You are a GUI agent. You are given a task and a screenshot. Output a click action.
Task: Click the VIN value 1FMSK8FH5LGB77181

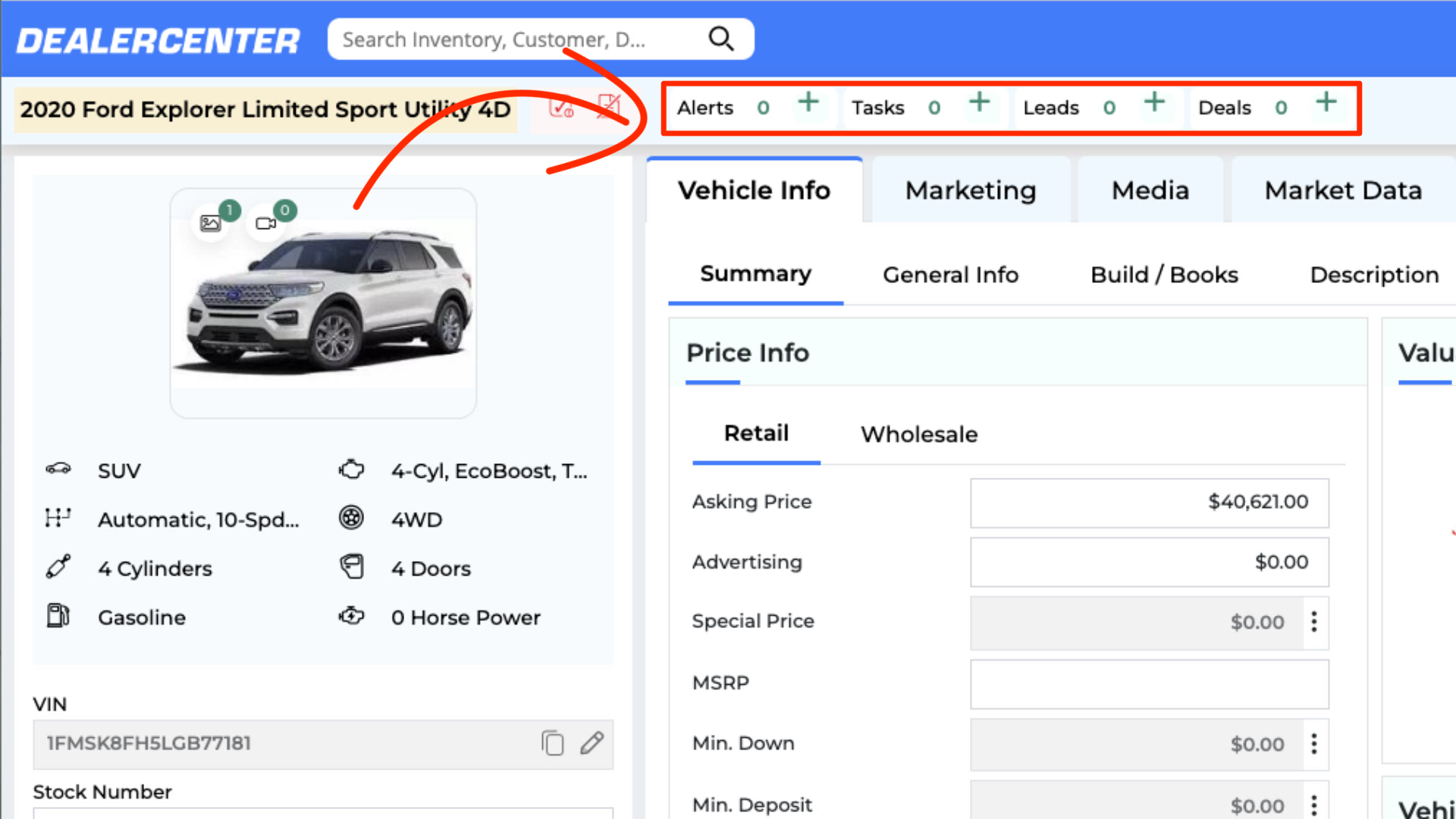coord(149,743)
